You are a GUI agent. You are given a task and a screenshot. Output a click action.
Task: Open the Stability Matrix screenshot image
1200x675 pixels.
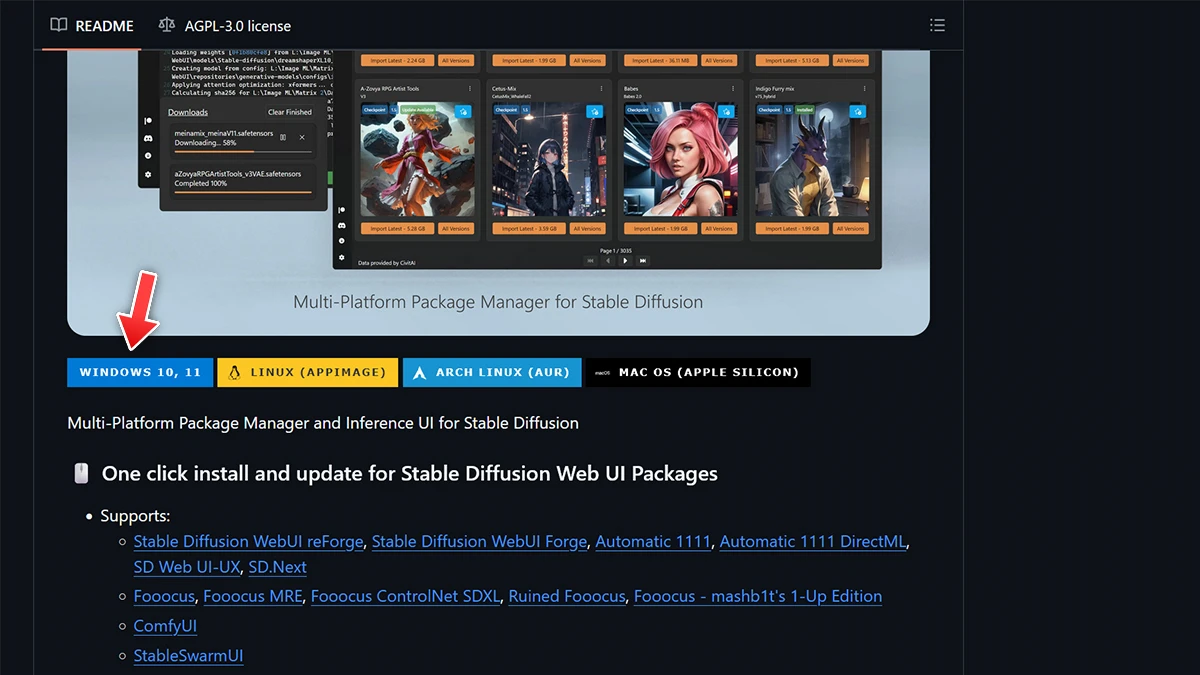[498, 192]
